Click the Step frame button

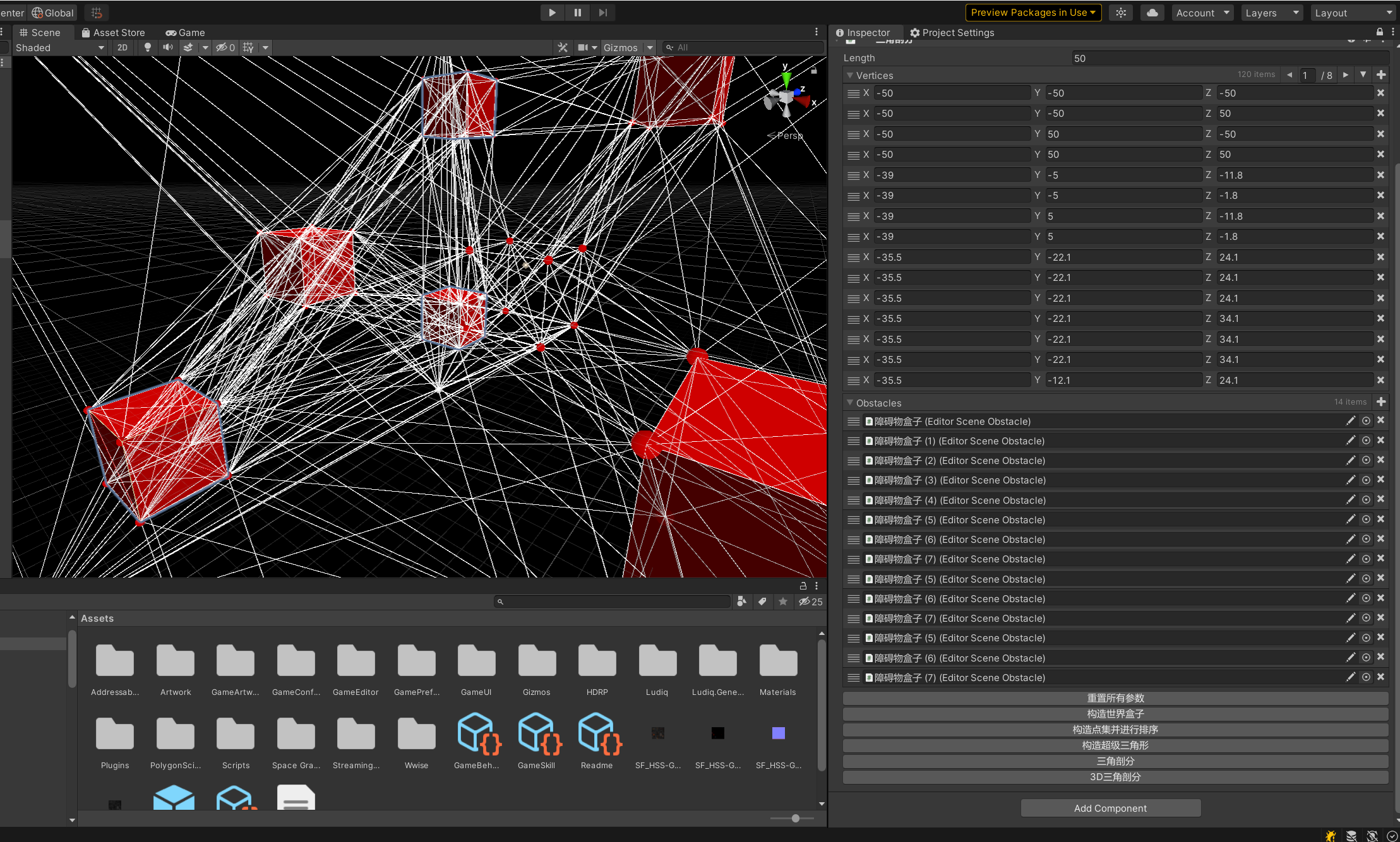[602, 12]
